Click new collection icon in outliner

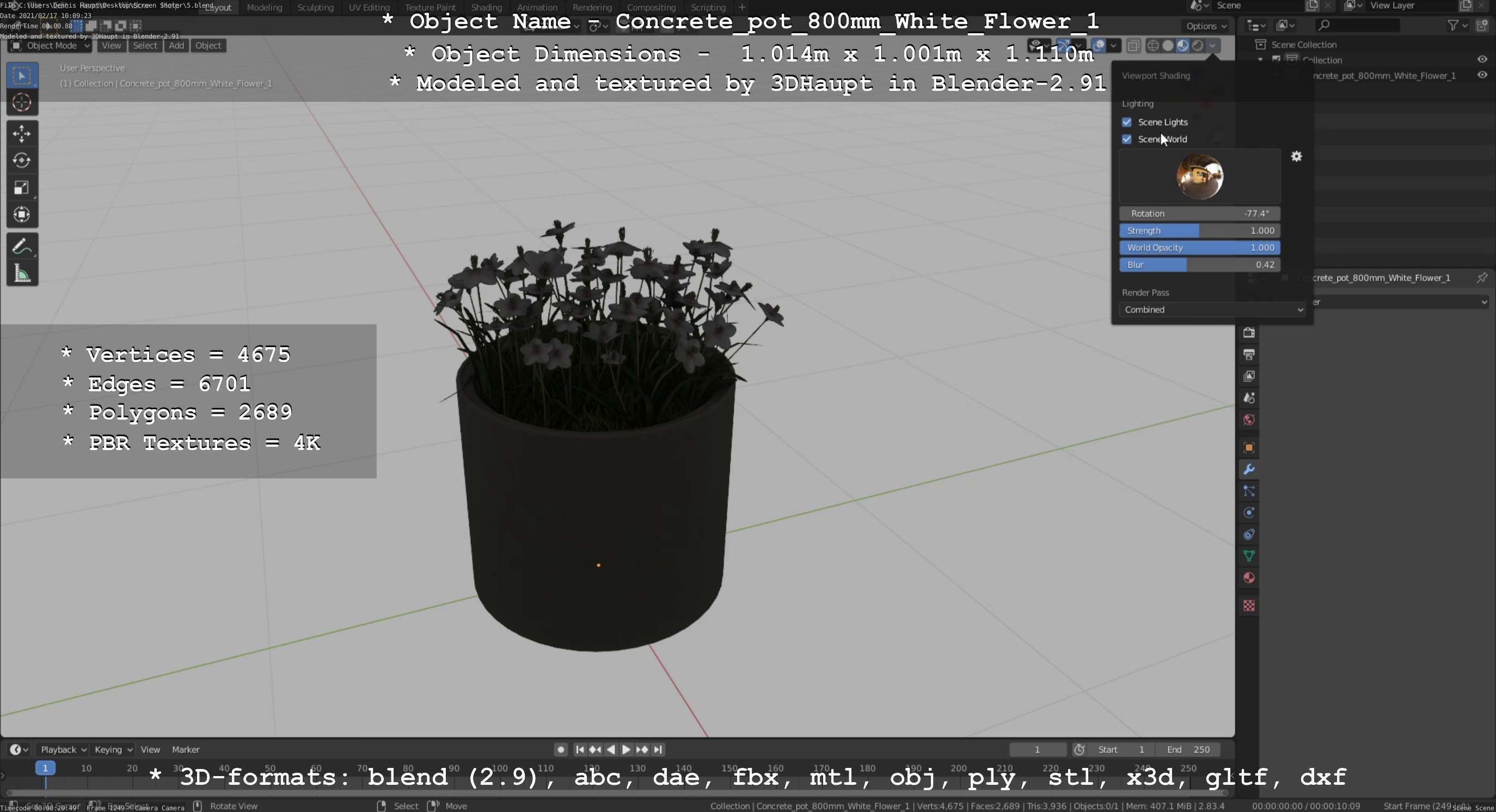pyautogui.click(x=1482, y=25)
